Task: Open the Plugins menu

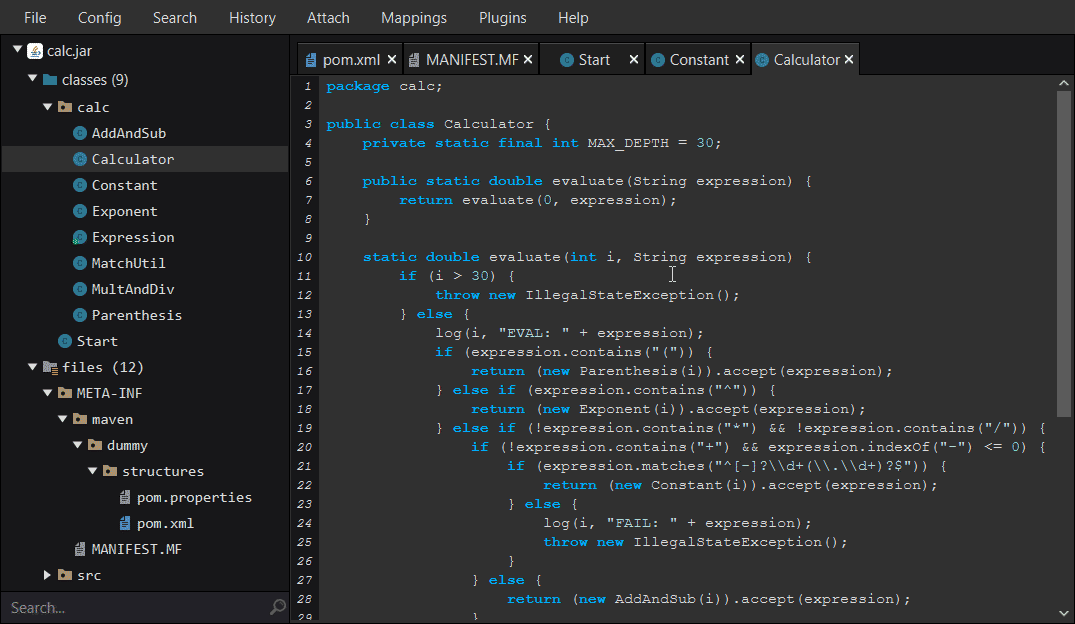Action: click(x=502, y=18)
